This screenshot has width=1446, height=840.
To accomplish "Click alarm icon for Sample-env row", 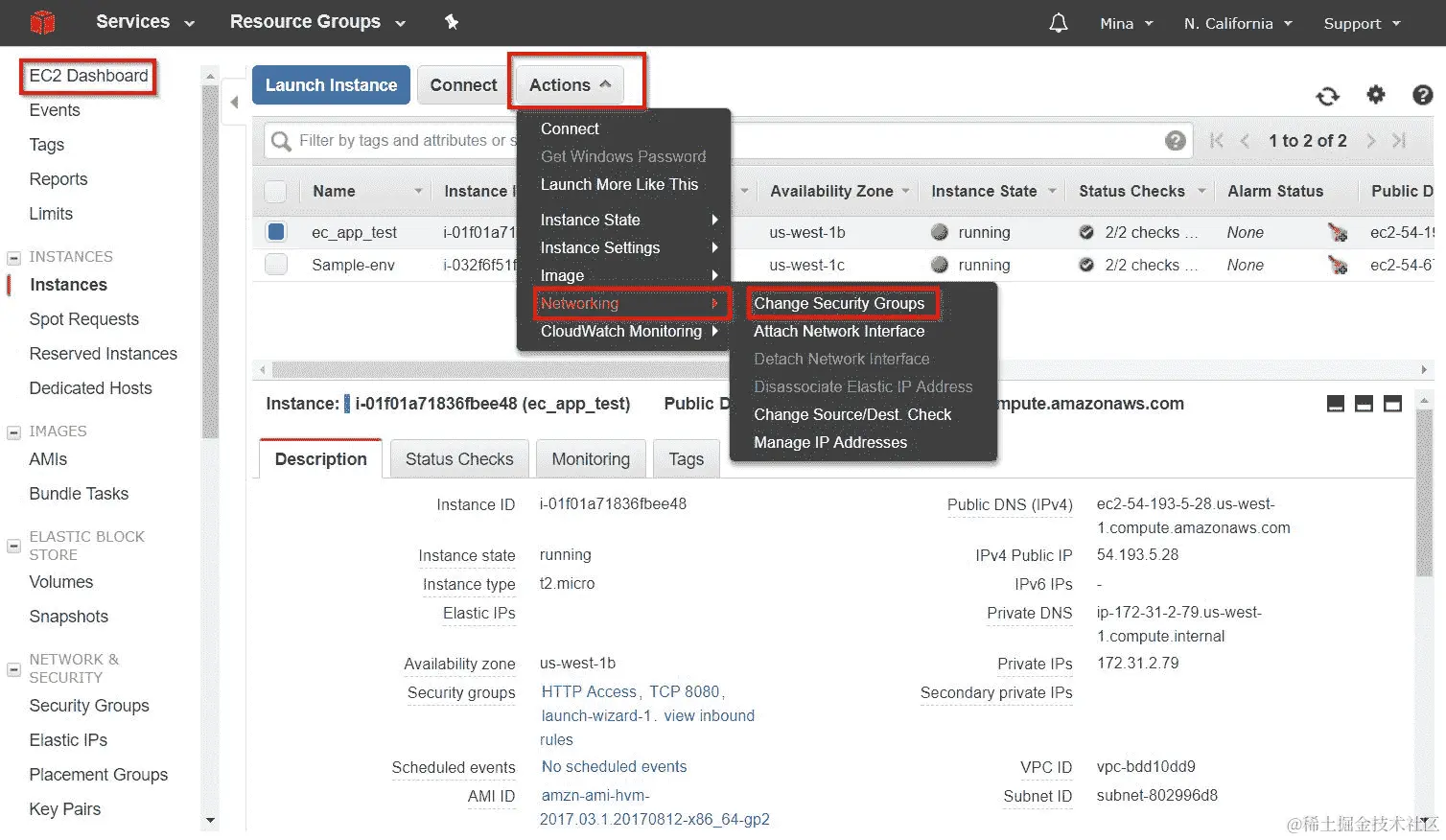I will [x=1338, y=265].
